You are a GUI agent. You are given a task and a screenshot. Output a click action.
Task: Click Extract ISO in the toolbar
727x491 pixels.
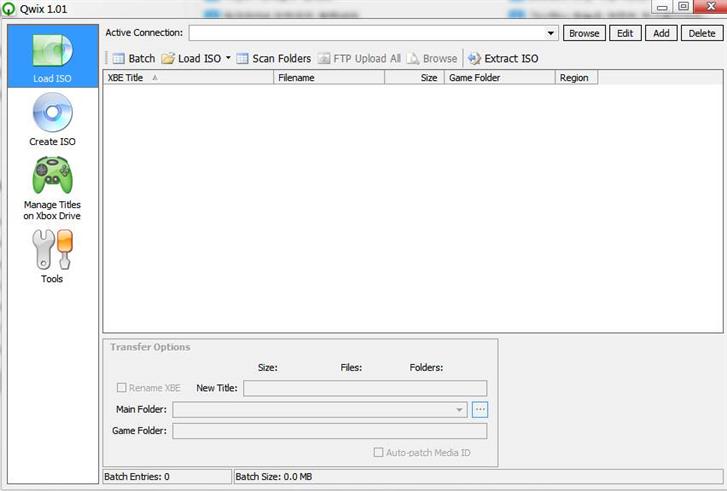click(503, 58)
